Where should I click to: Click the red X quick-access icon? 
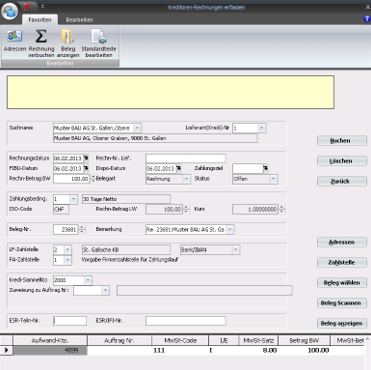tap(28, 7)
